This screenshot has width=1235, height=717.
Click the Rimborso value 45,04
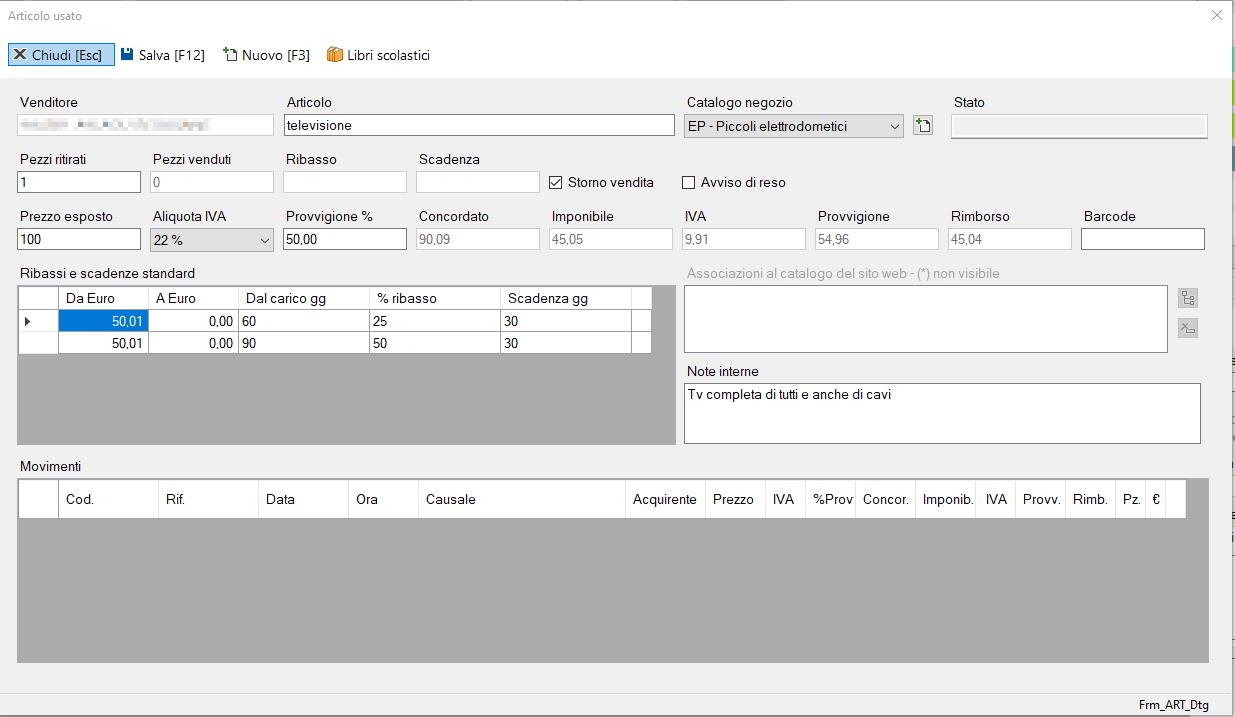(x=1010, y=240)
